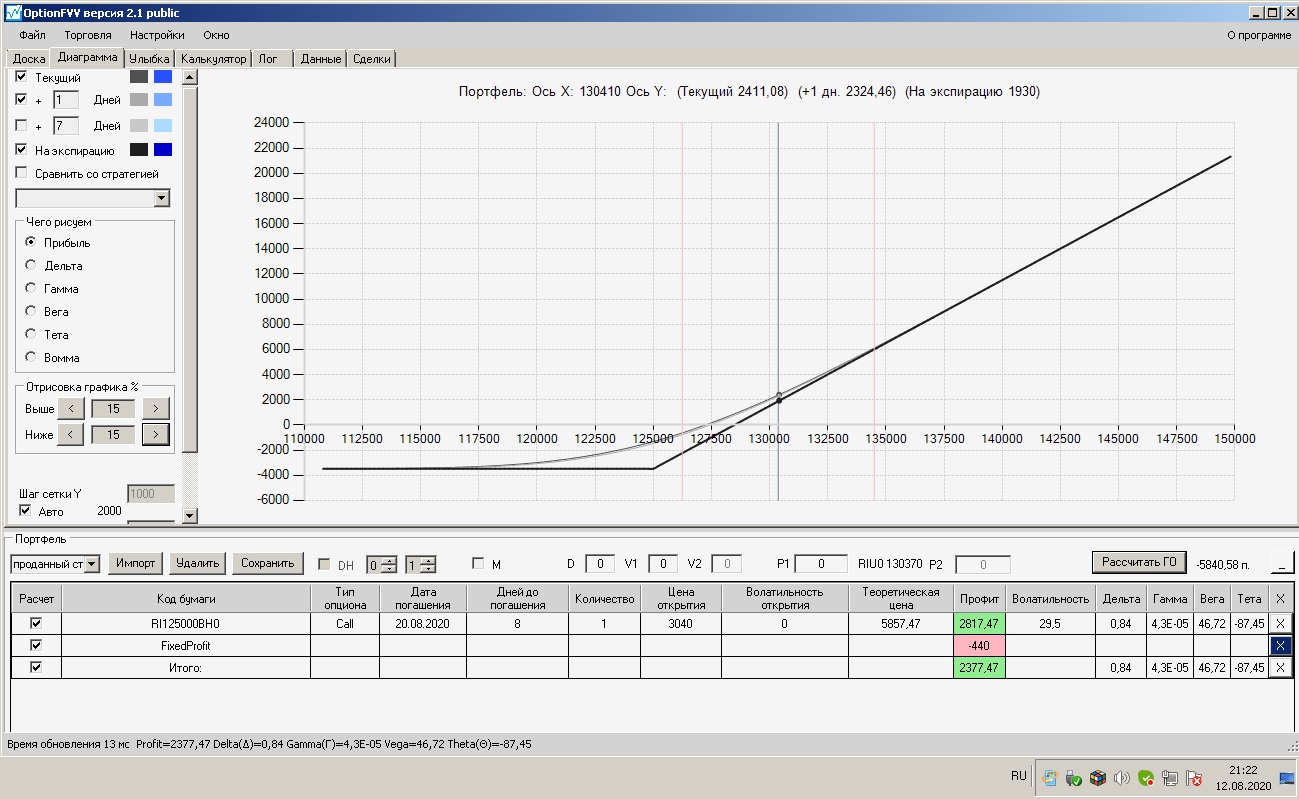Enable the +7 Дней curve checkbox

click(x=21, y=125)
